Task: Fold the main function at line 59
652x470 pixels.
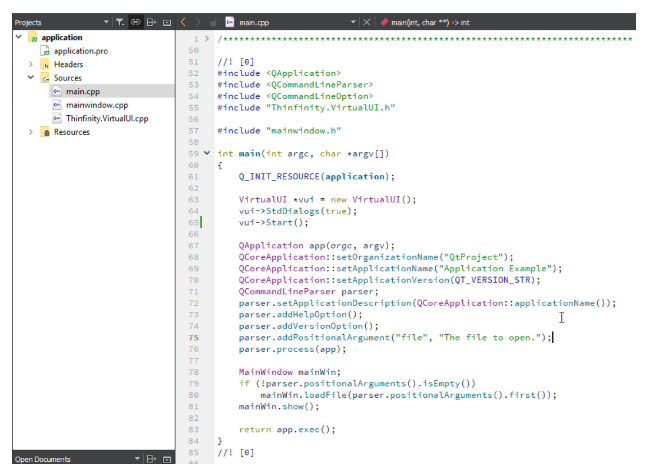Action: coord(207,153)
